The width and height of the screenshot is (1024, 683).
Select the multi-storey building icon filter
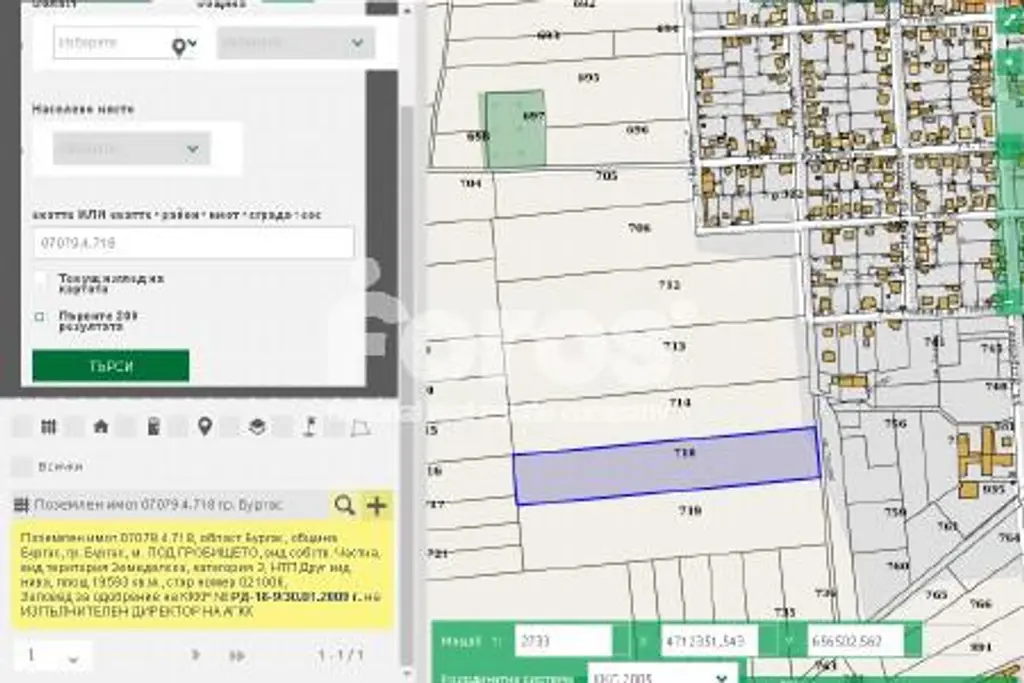click(152, 427)
